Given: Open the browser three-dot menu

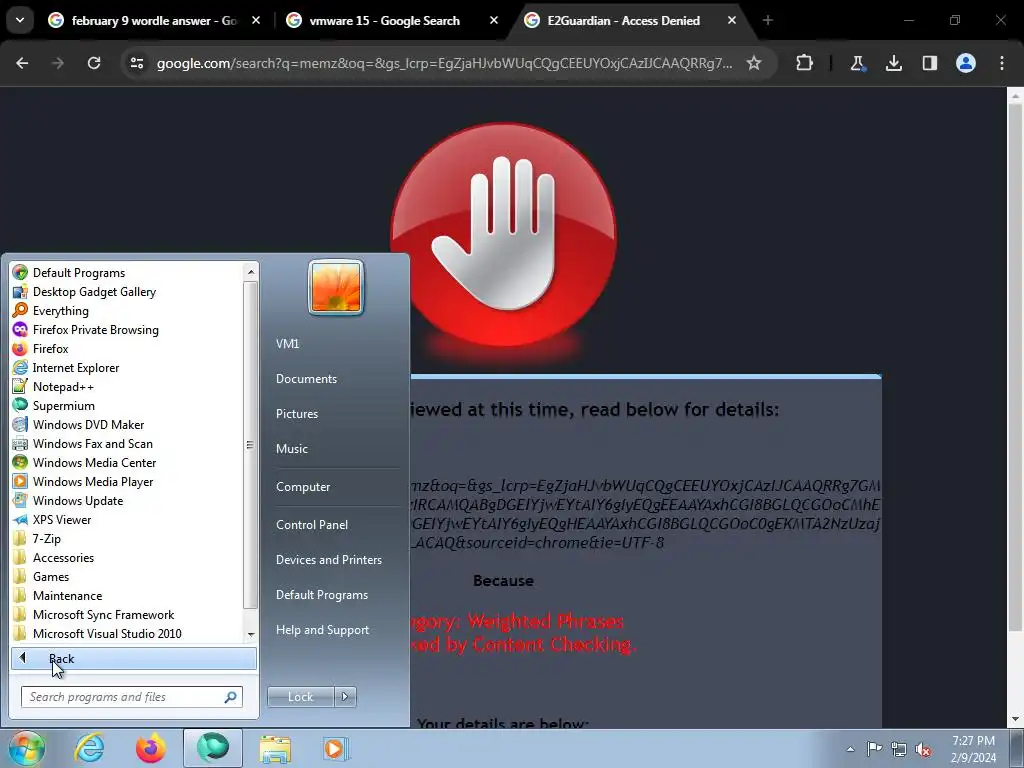Looking at the screenshot, I should 1002,63.
